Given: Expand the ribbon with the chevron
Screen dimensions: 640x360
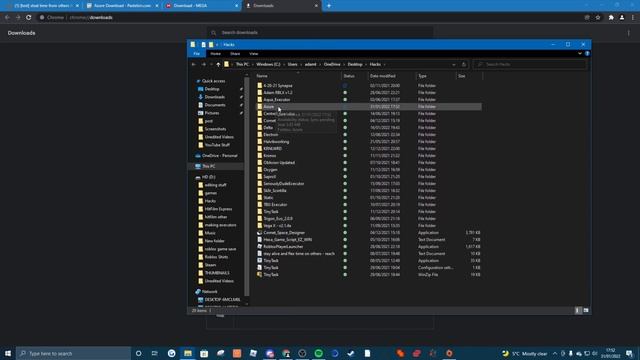Looking at the screenshot, I should pyautogui.click(x=580, y=53).
